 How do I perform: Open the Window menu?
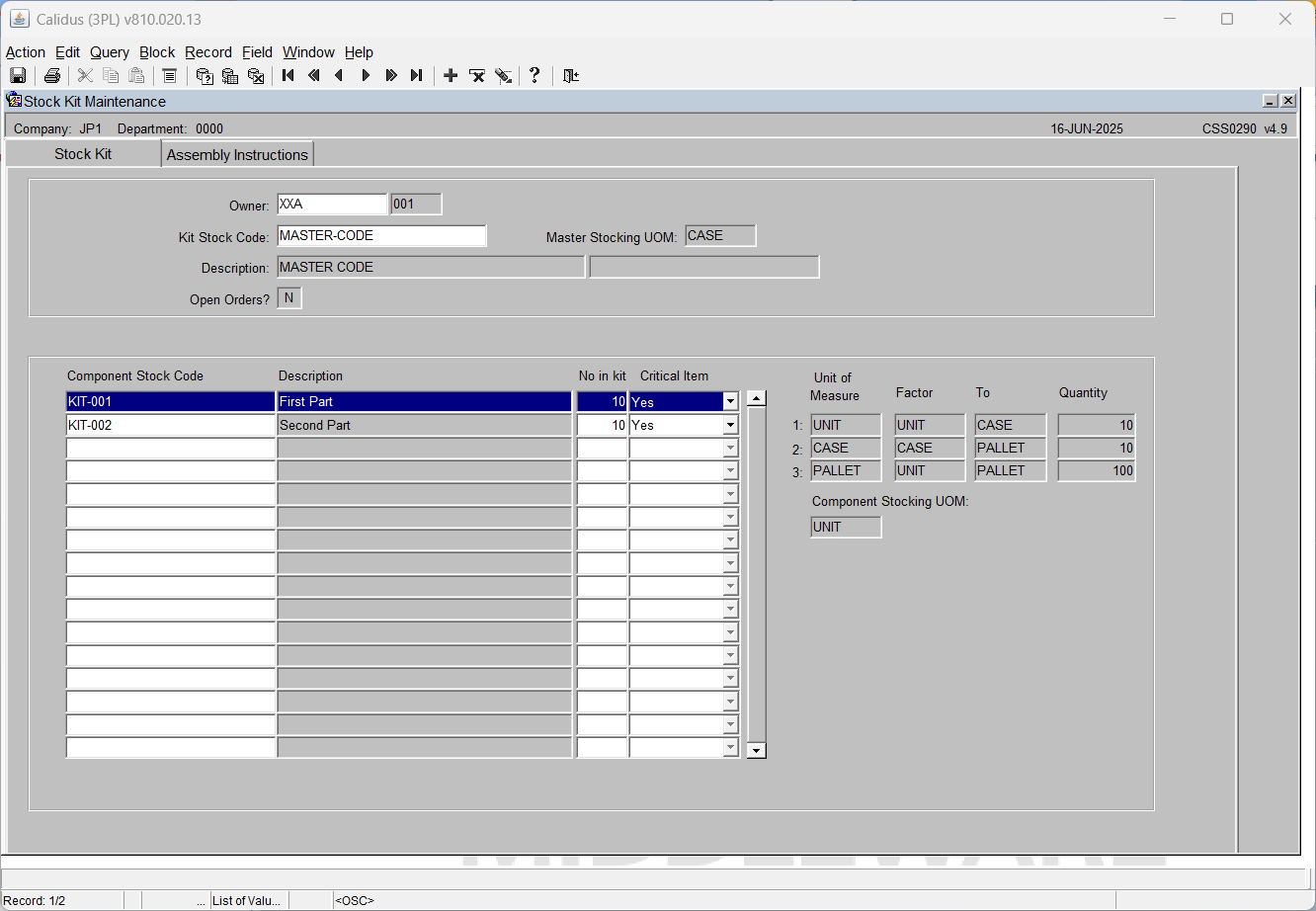[308, 52]
